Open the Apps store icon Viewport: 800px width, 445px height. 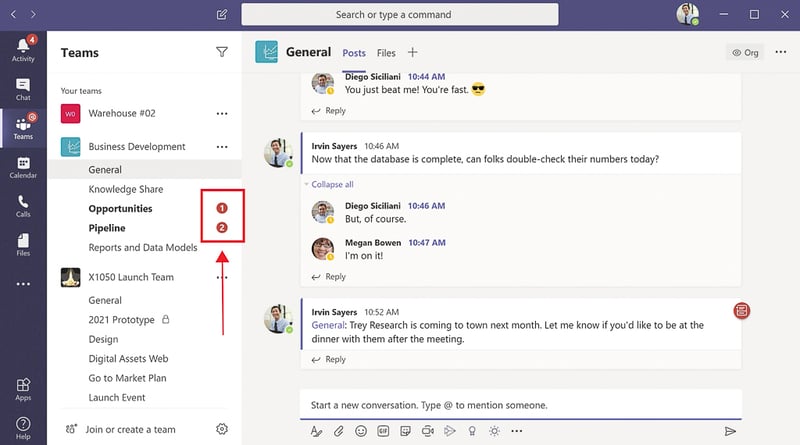pos(23,389)
